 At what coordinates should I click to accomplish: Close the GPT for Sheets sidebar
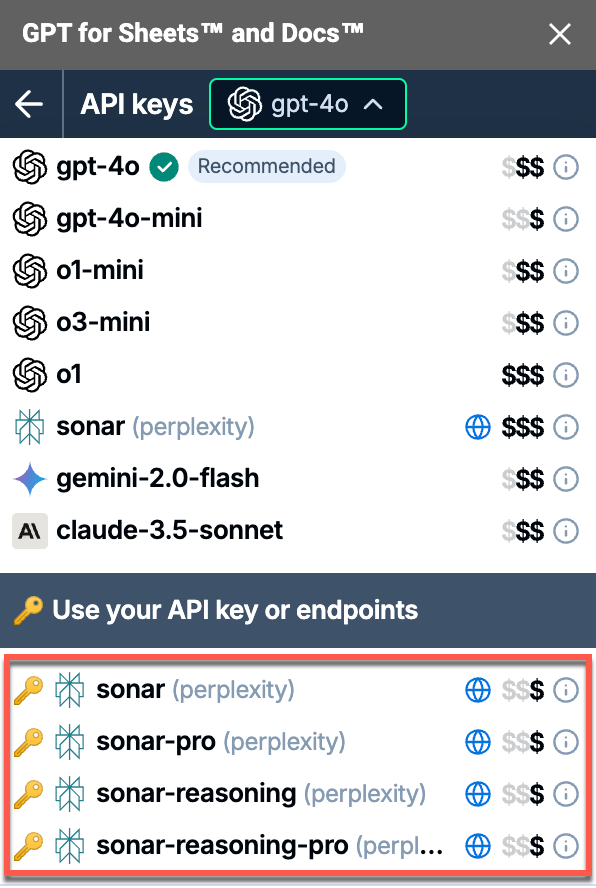pyautogui.click(x=560, y=35)
